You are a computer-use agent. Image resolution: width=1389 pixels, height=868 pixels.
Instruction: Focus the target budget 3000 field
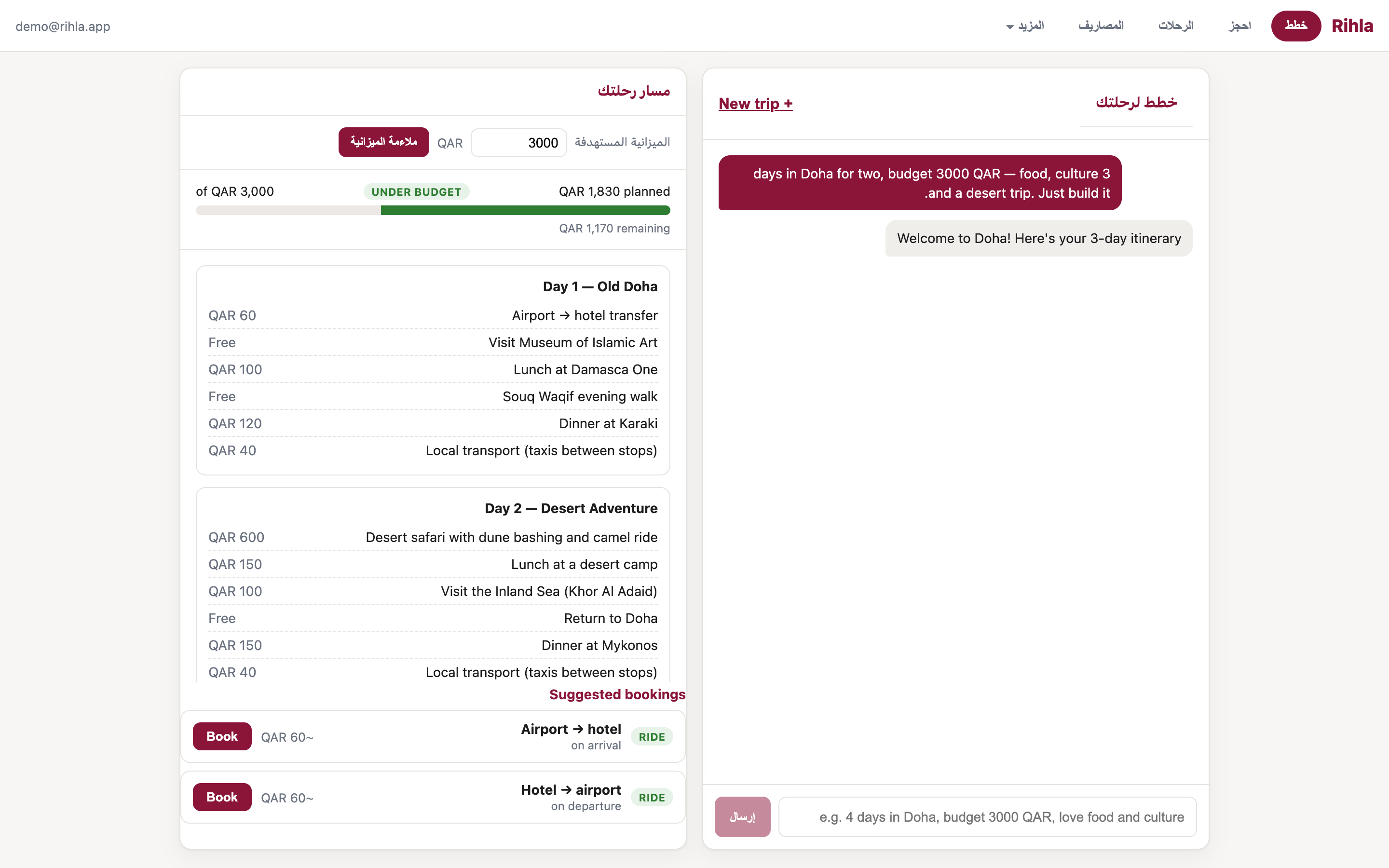pos(519,142)
